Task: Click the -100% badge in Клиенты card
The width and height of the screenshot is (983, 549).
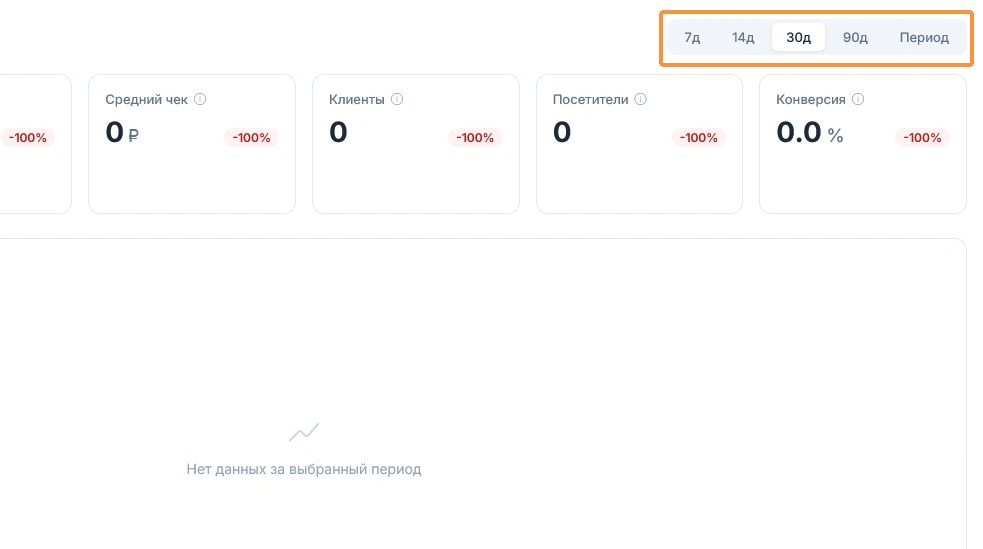Action: tap(475, 138)
